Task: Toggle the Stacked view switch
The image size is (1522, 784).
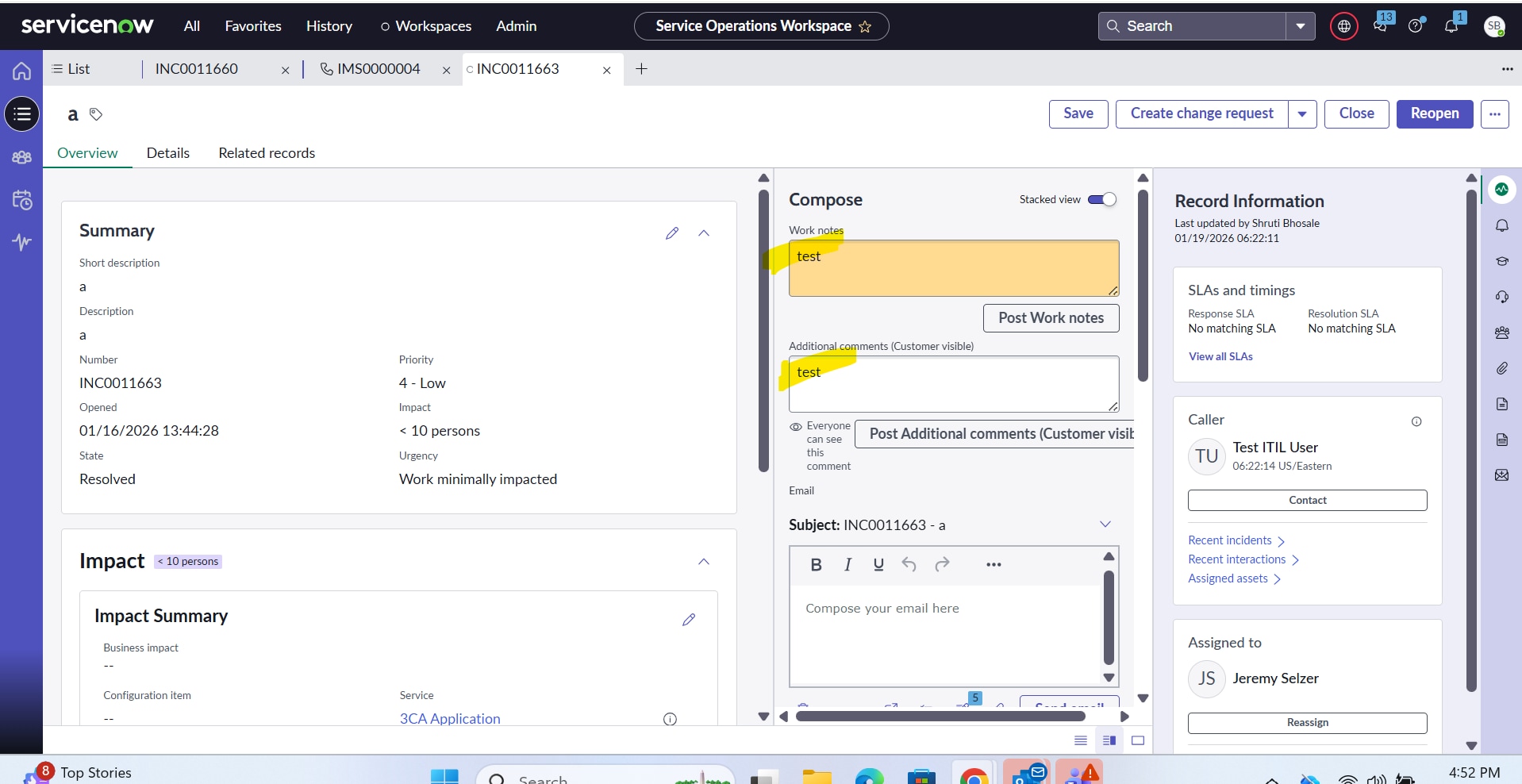Action: point(1101,200)
